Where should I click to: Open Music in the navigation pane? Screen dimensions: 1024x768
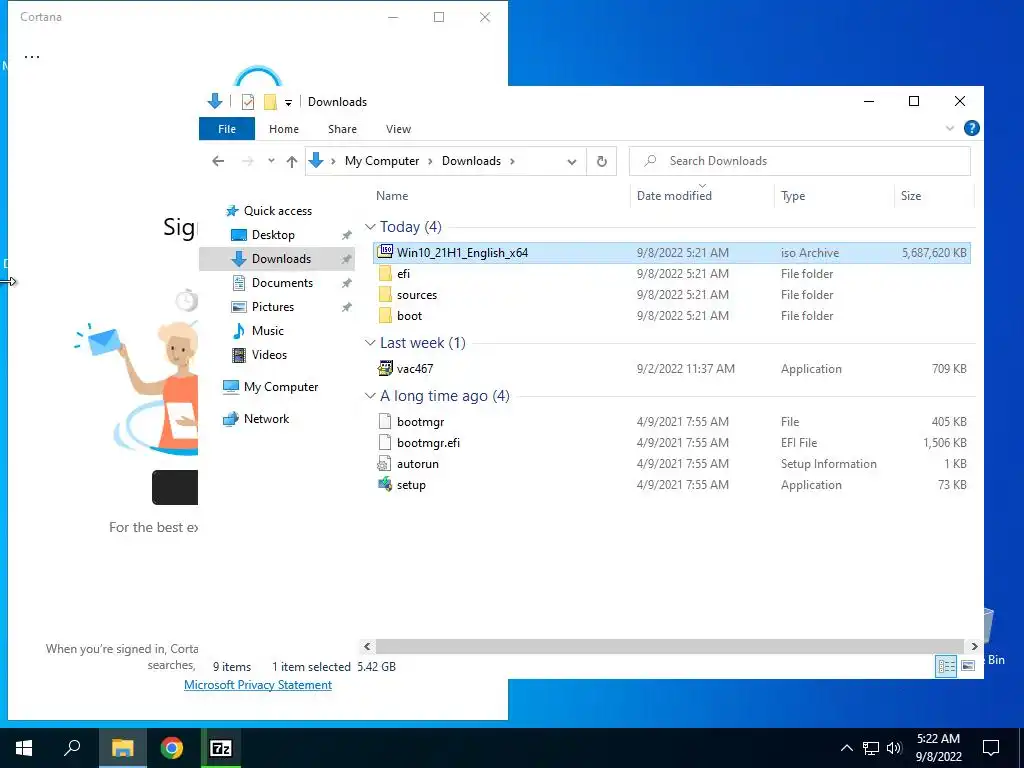[268, 330]
